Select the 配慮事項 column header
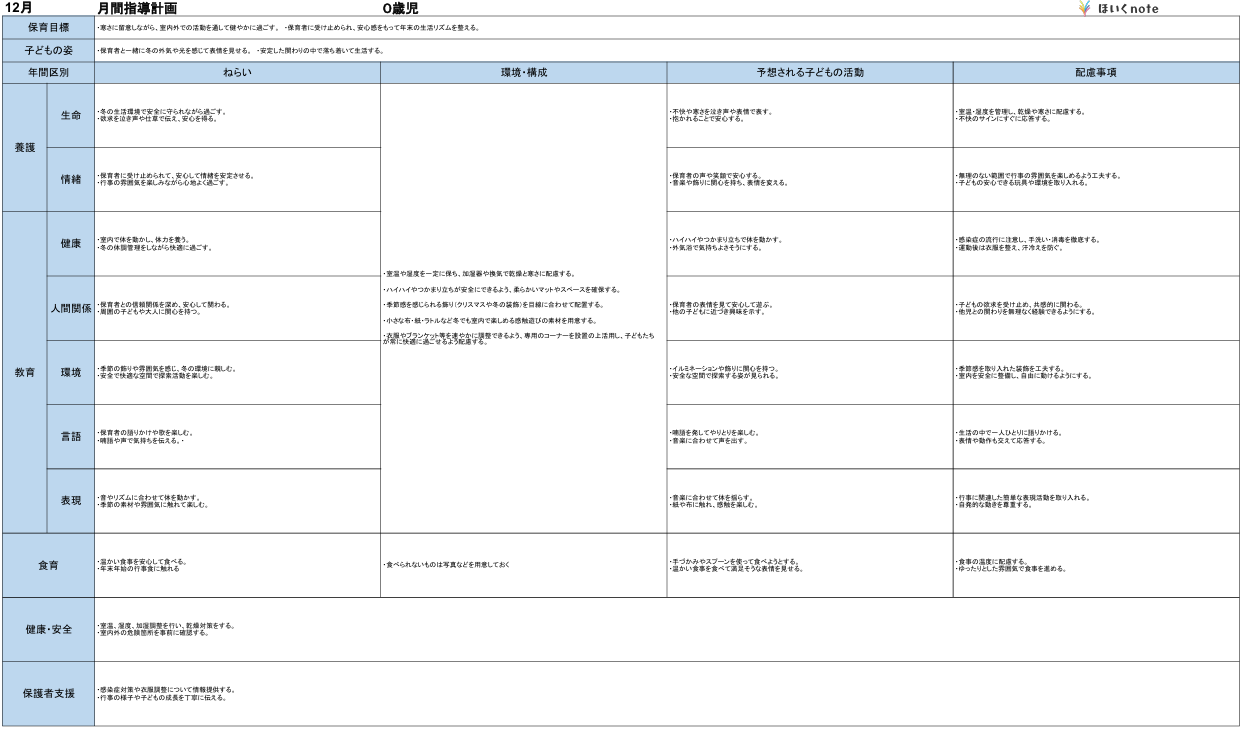Screen dimensions: 1243x729 click(1095, 72)
